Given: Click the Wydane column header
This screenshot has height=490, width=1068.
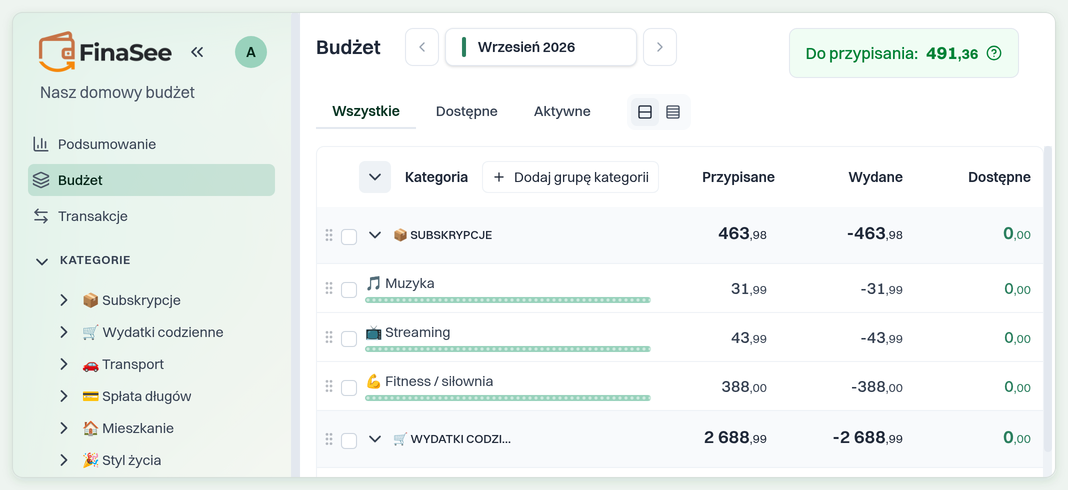Looking at the screenshot, I should [875, 177].
